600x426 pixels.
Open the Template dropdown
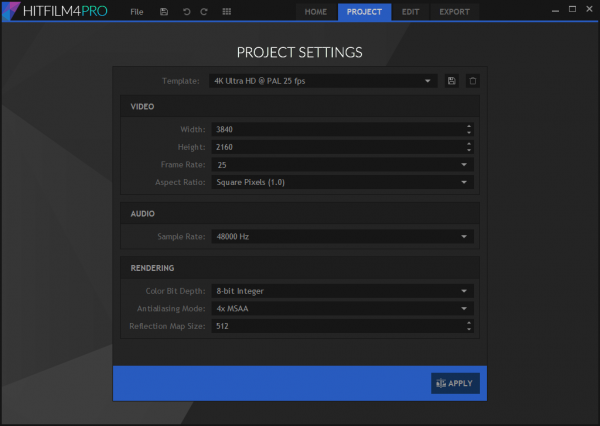click(324, 81)
